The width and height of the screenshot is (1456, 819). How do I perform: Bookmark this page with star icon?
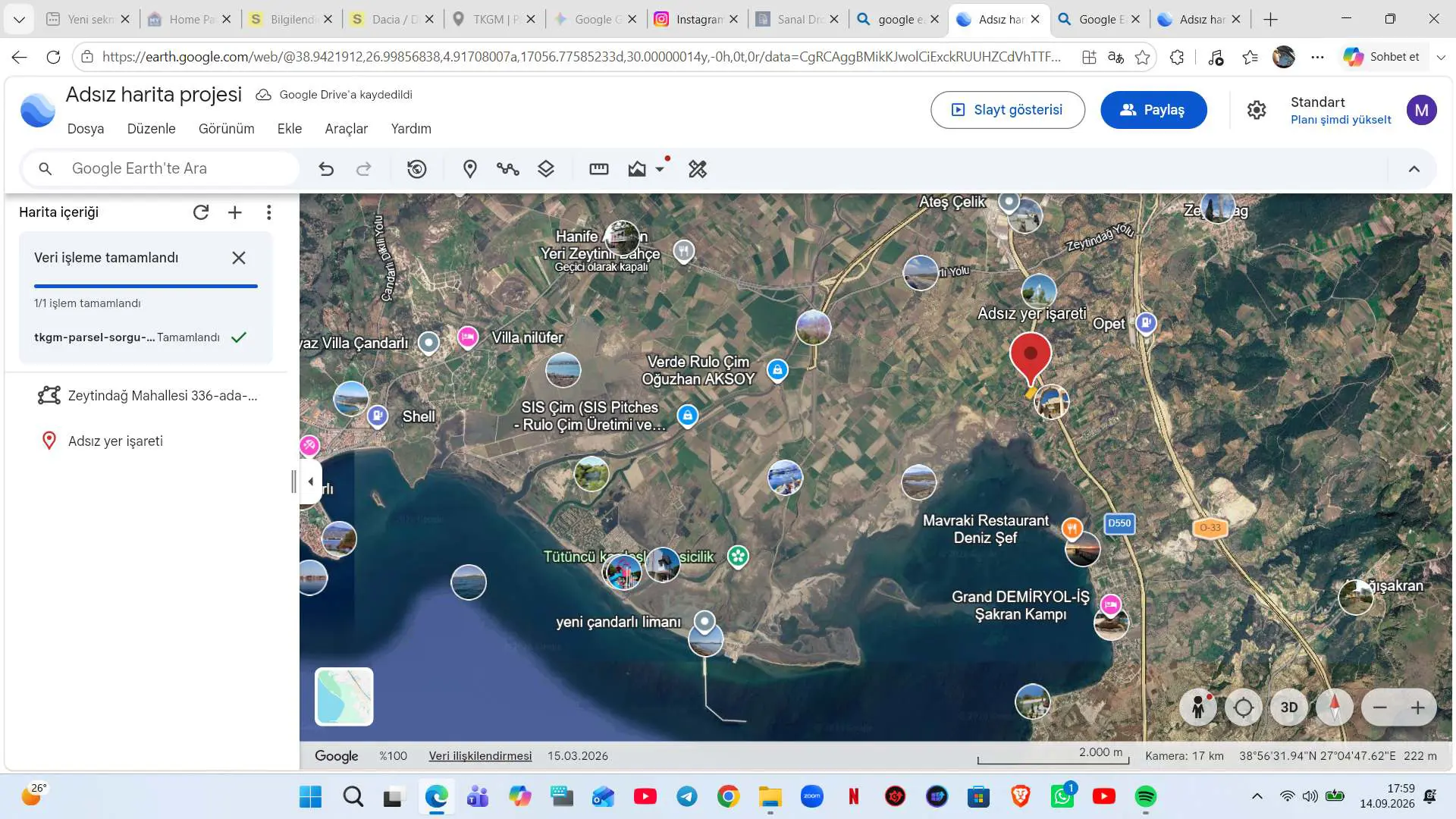pyautogui.click(x=1142, y=57)
